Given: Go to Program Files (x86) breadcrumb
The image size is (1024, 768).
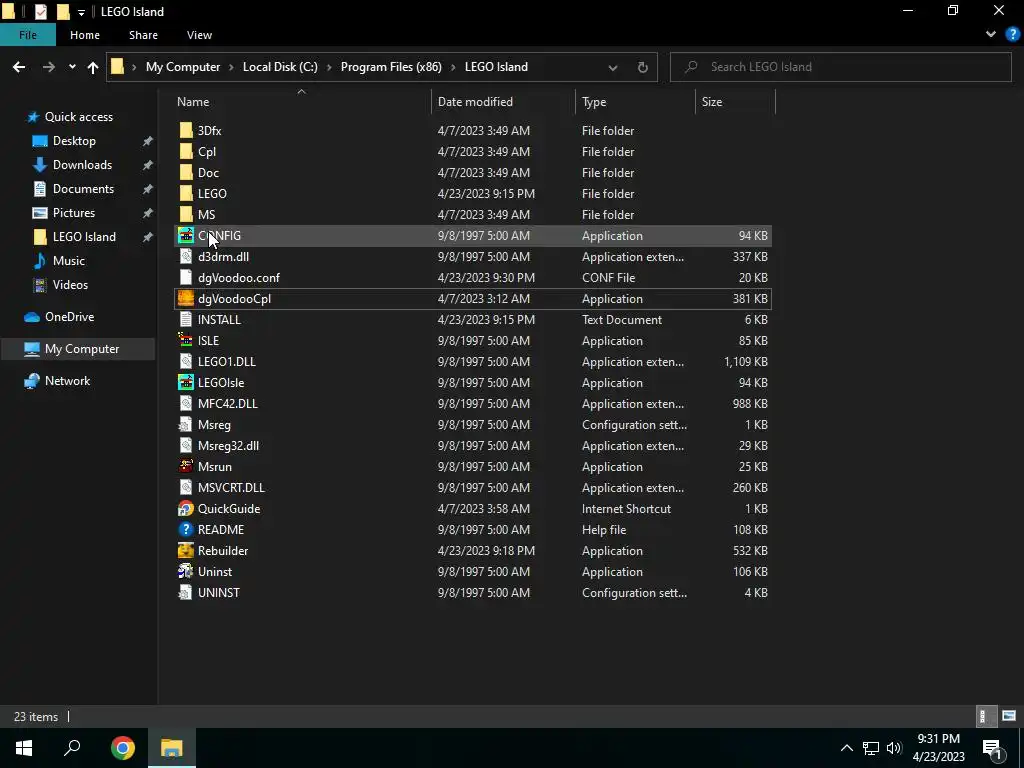Looking at the screenshot, I should (391, 67).
